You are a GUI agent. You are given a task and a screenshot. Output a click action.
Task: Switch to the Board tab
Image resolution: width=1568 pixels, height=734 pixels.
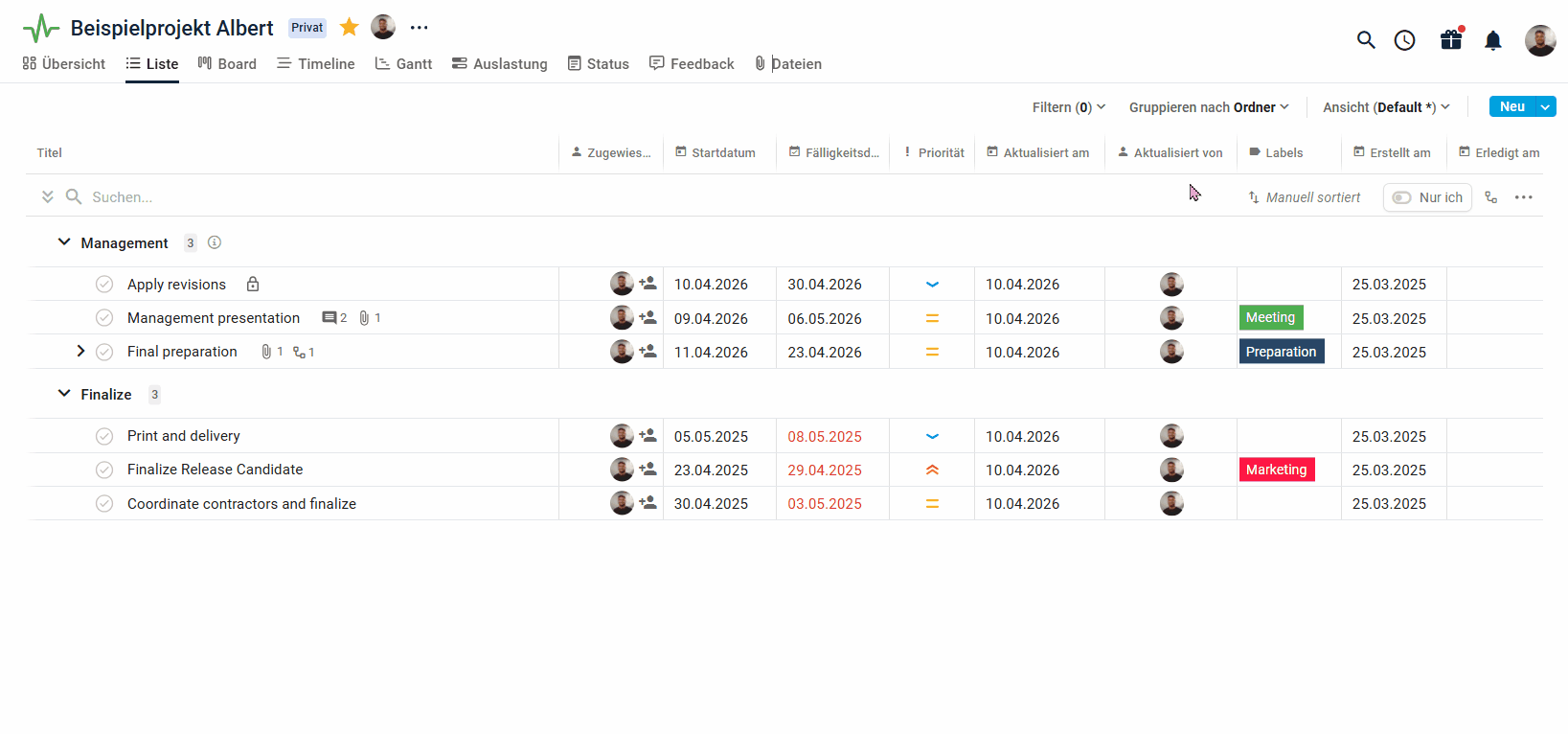[227, 64]
